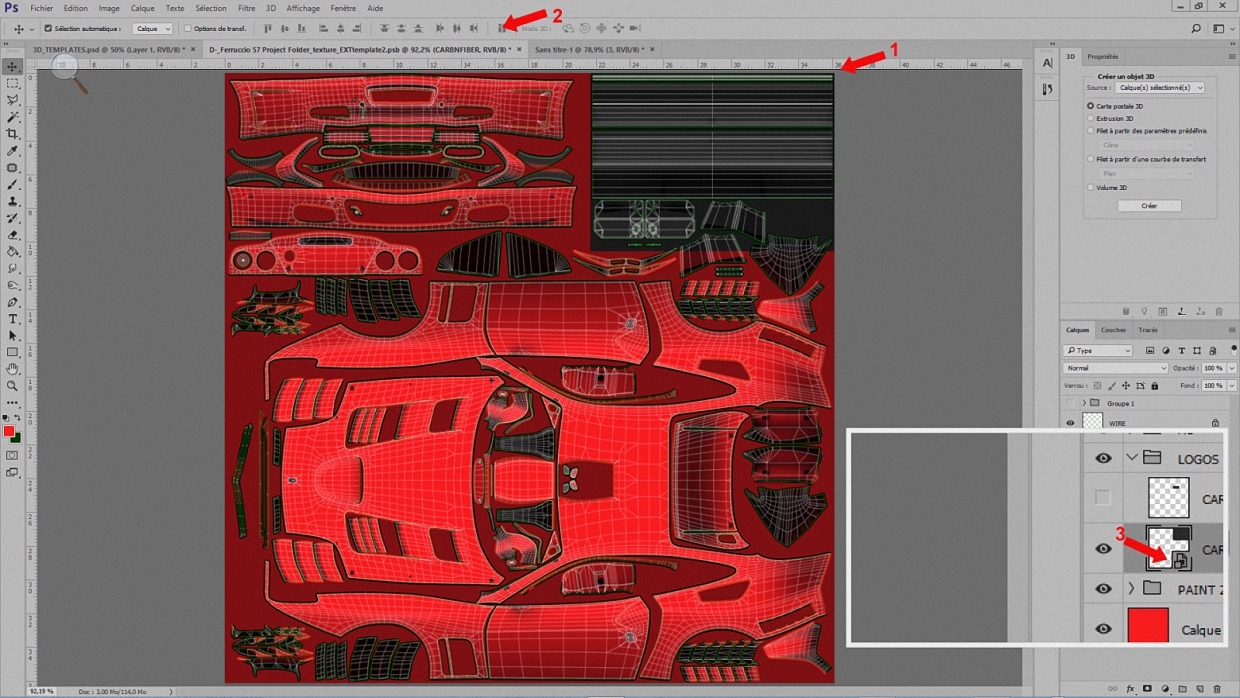1240x698 pixels.
Task: Select the Rectangular Marquee tool
Action: point(12,84)
